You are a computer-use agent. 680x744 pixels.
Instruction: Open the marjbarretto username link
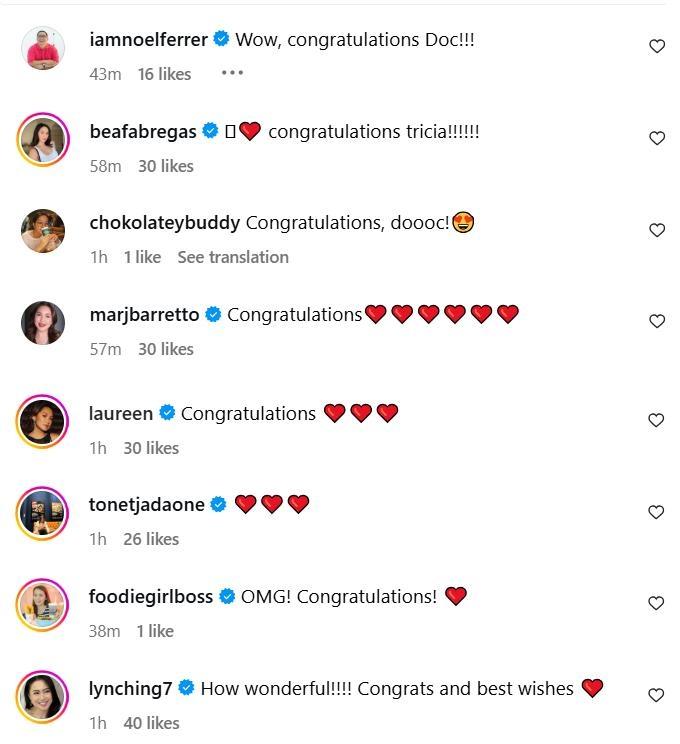coord(144,314)
